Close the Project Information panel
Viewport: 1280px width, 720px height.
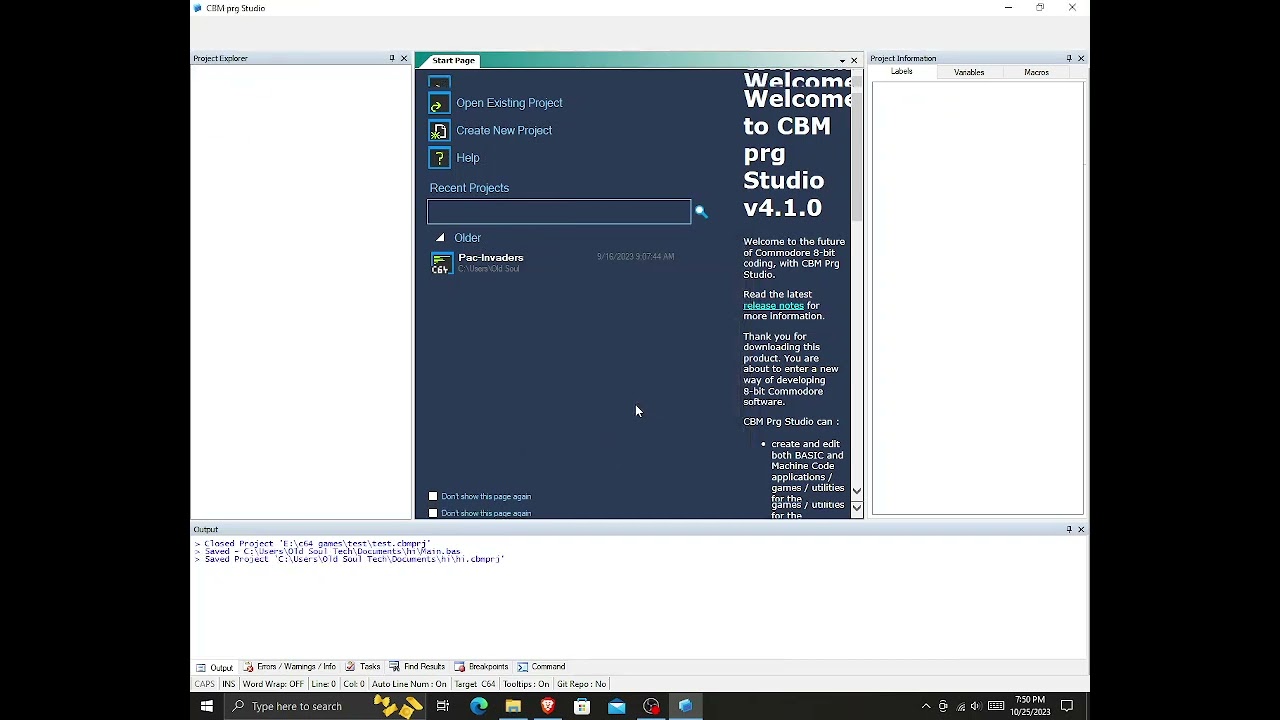1081,58
